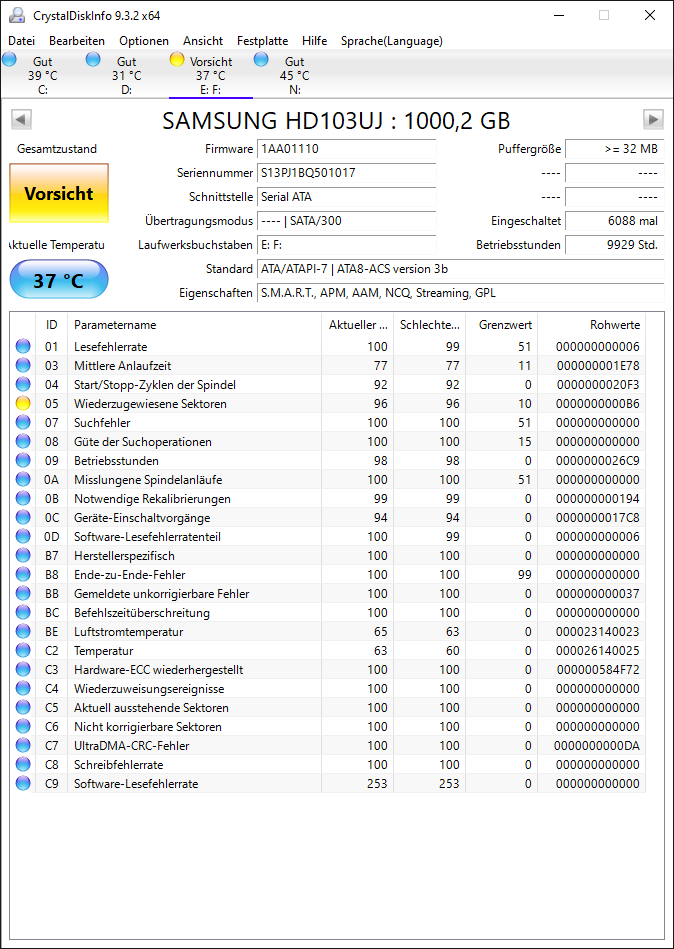Go to next disk with right arrow
674x949 pixels.
[x=653, y=120]
